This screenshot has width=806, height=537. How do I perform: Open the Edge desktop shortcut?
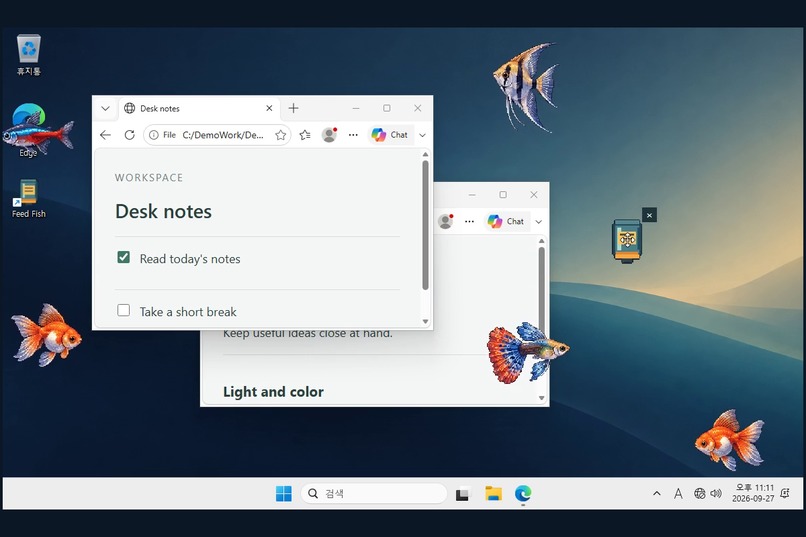pos(28,130)
